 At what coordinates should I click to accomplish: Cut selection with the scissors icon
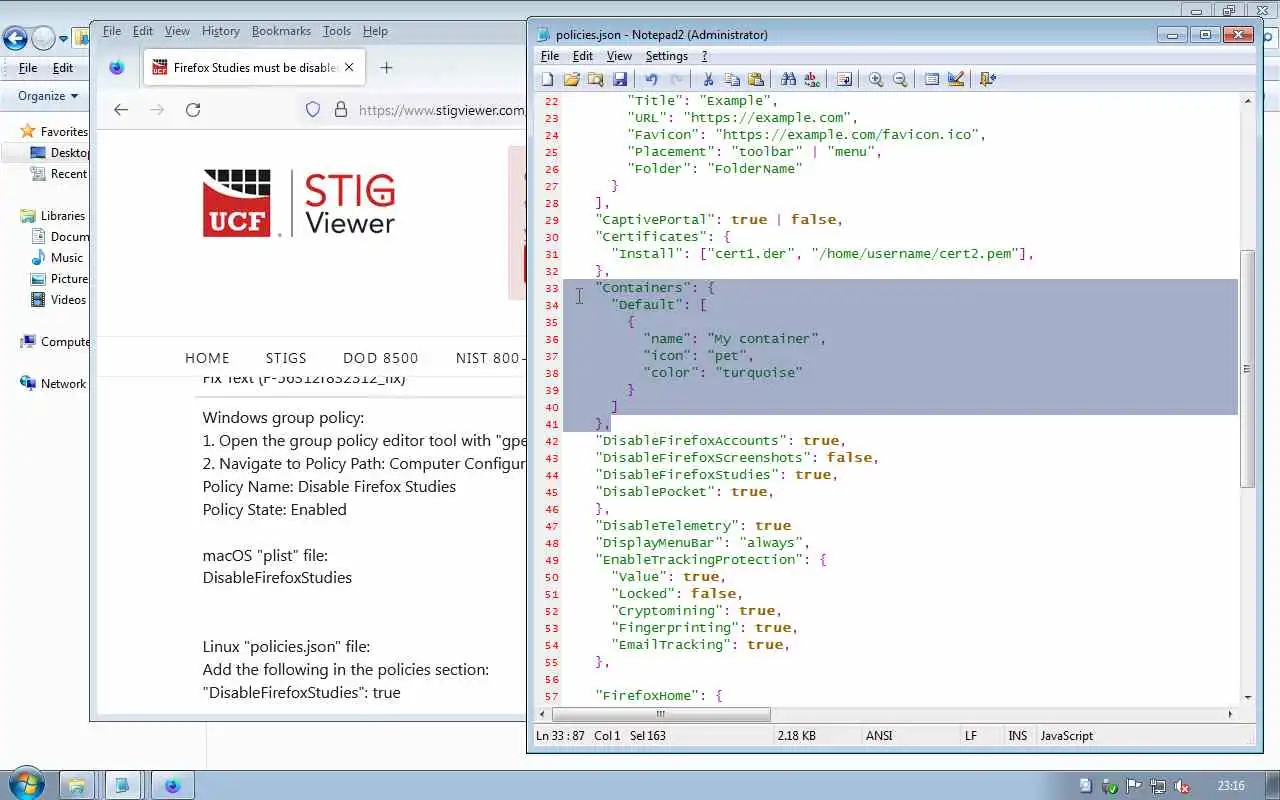coord(708,79)
